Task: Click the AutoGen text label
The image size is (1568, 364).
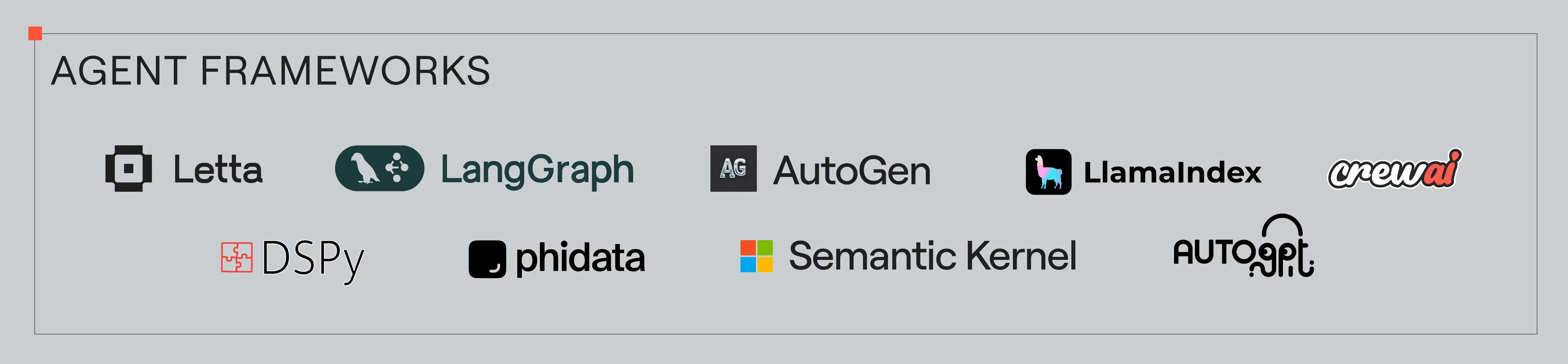Action: tap(851, 171)
